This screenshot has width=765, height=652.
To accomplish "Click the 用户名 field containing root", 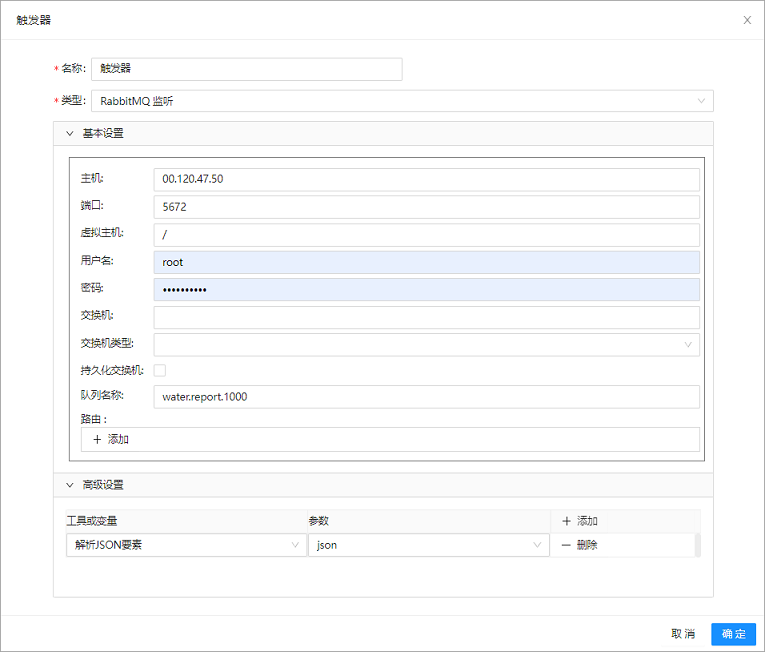I will click(x=426, y=263).
